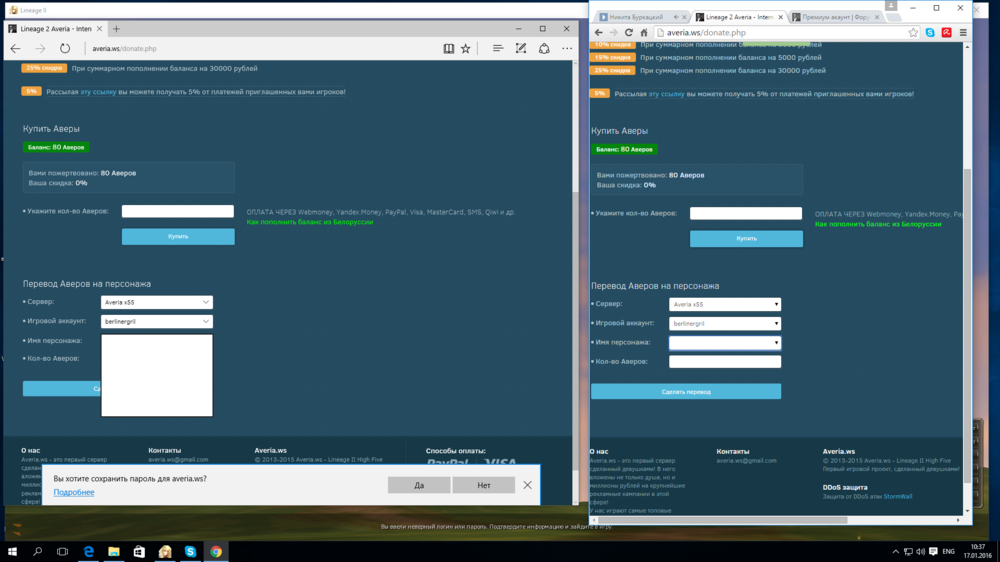Open the Edge Hub panel icon

(497, 48)
